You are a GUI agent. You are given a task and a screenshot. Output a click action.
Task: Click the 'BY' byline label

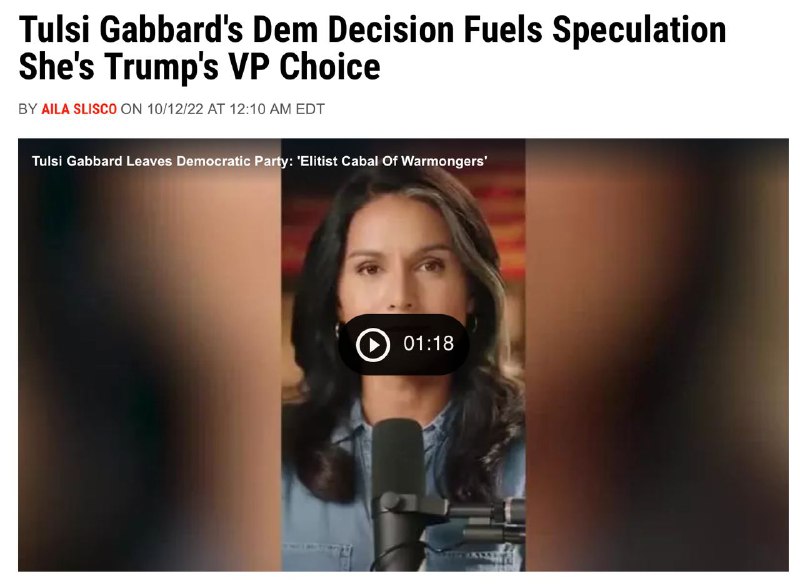[28, 109]
